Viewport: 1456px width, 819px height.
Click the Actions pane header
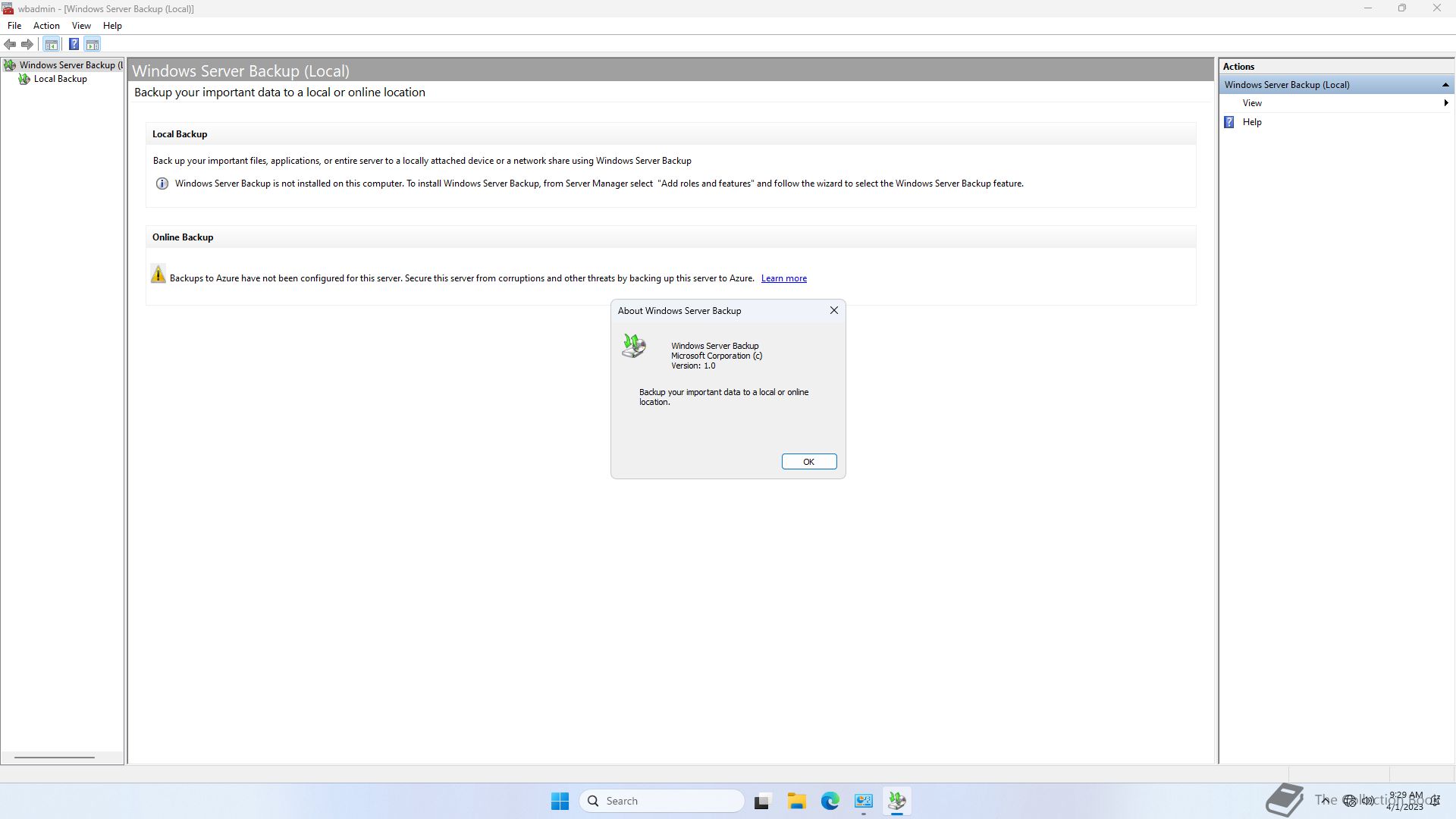point(1336,67)
